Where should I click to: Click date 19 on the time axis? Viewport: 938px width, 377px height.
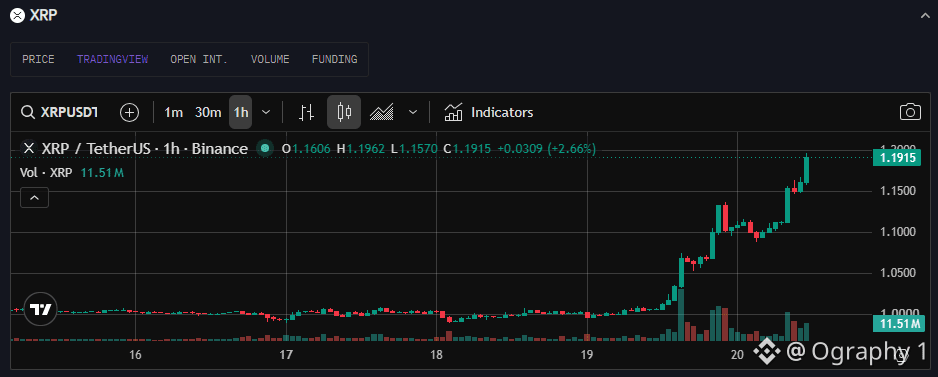click(x=587, y=355)
